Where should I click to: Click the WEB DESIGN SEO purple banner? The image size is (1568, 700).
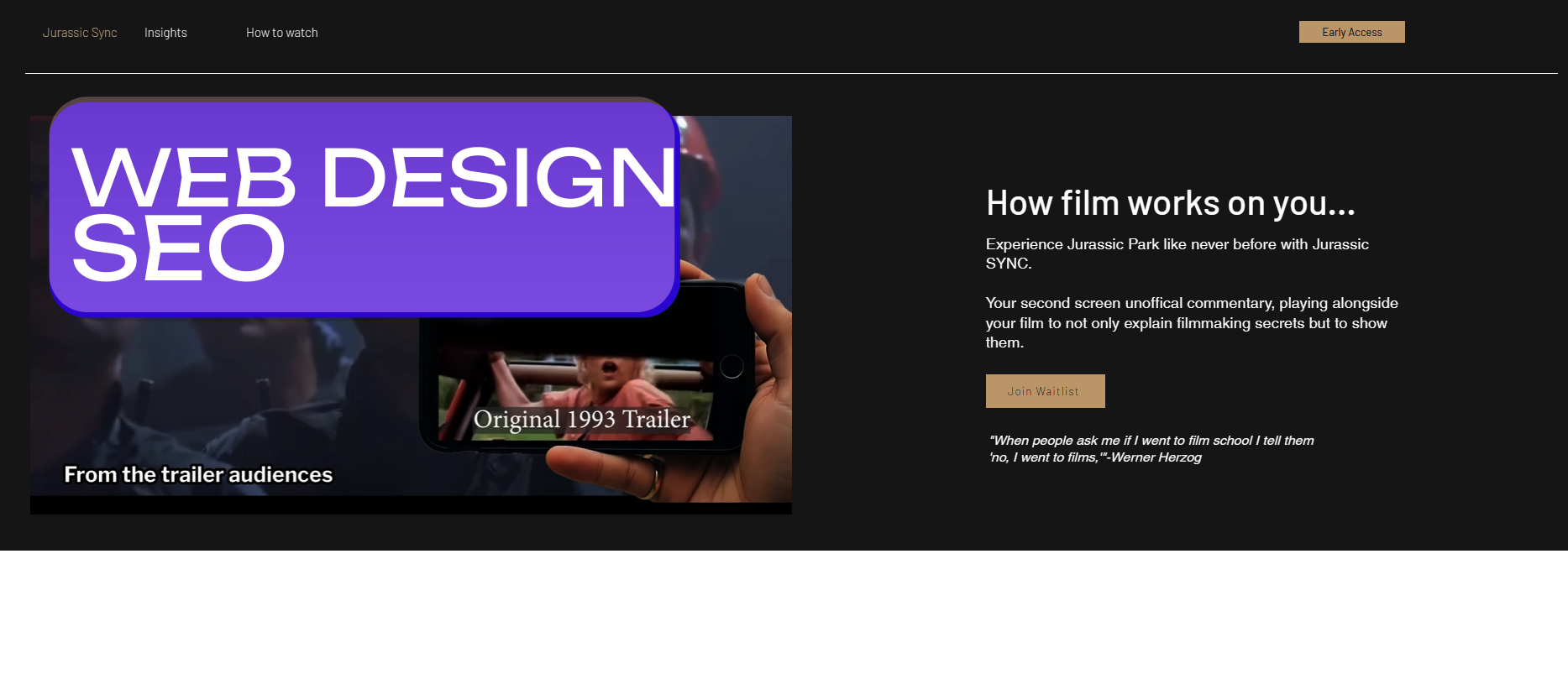click(364, 207)
